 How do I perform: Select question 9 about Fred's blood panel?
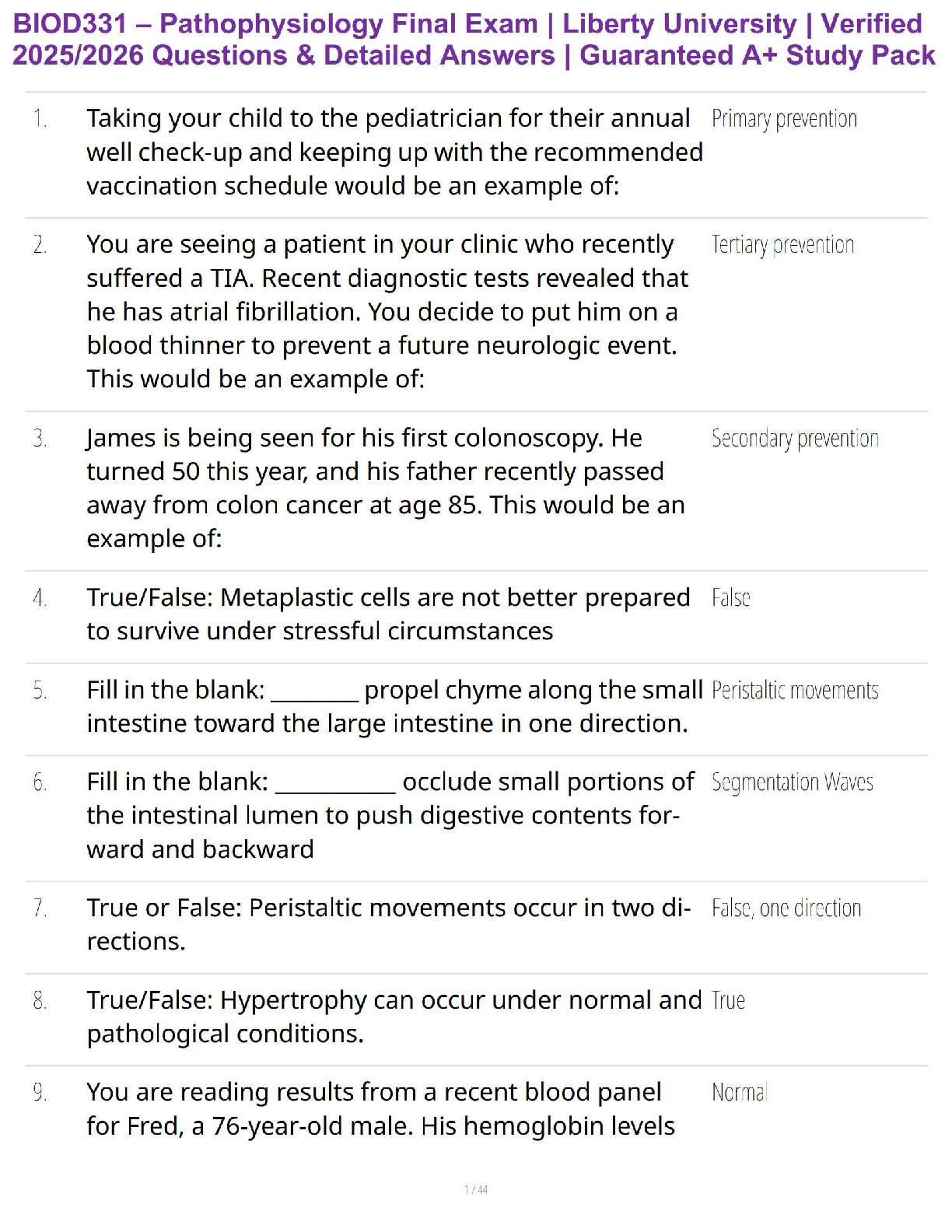click(381, 1110)
